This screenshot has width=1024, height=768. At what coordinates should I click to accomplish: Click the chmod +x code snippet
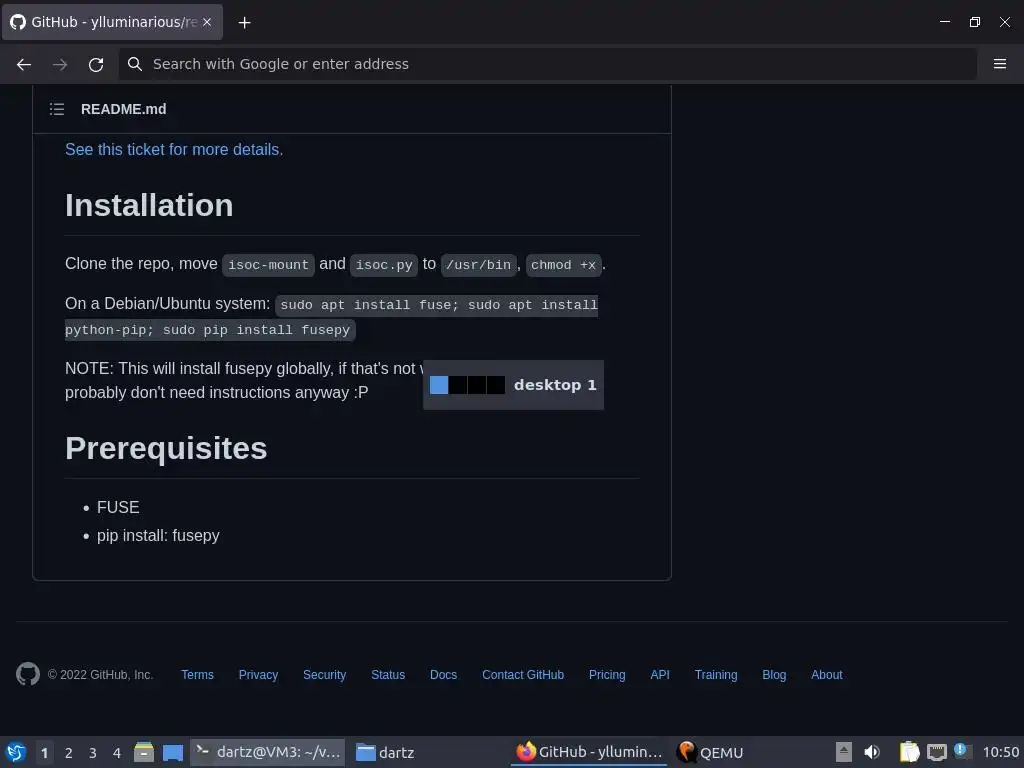[564, 264]
